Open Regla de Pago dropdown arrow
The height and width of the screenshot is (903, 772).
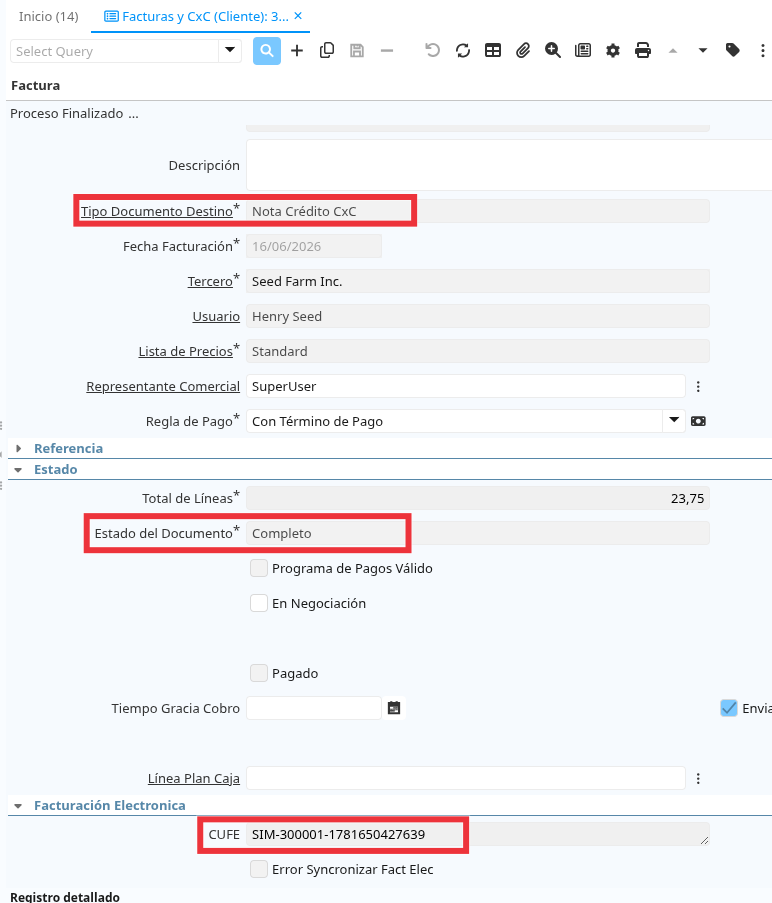tap(674, 421)
